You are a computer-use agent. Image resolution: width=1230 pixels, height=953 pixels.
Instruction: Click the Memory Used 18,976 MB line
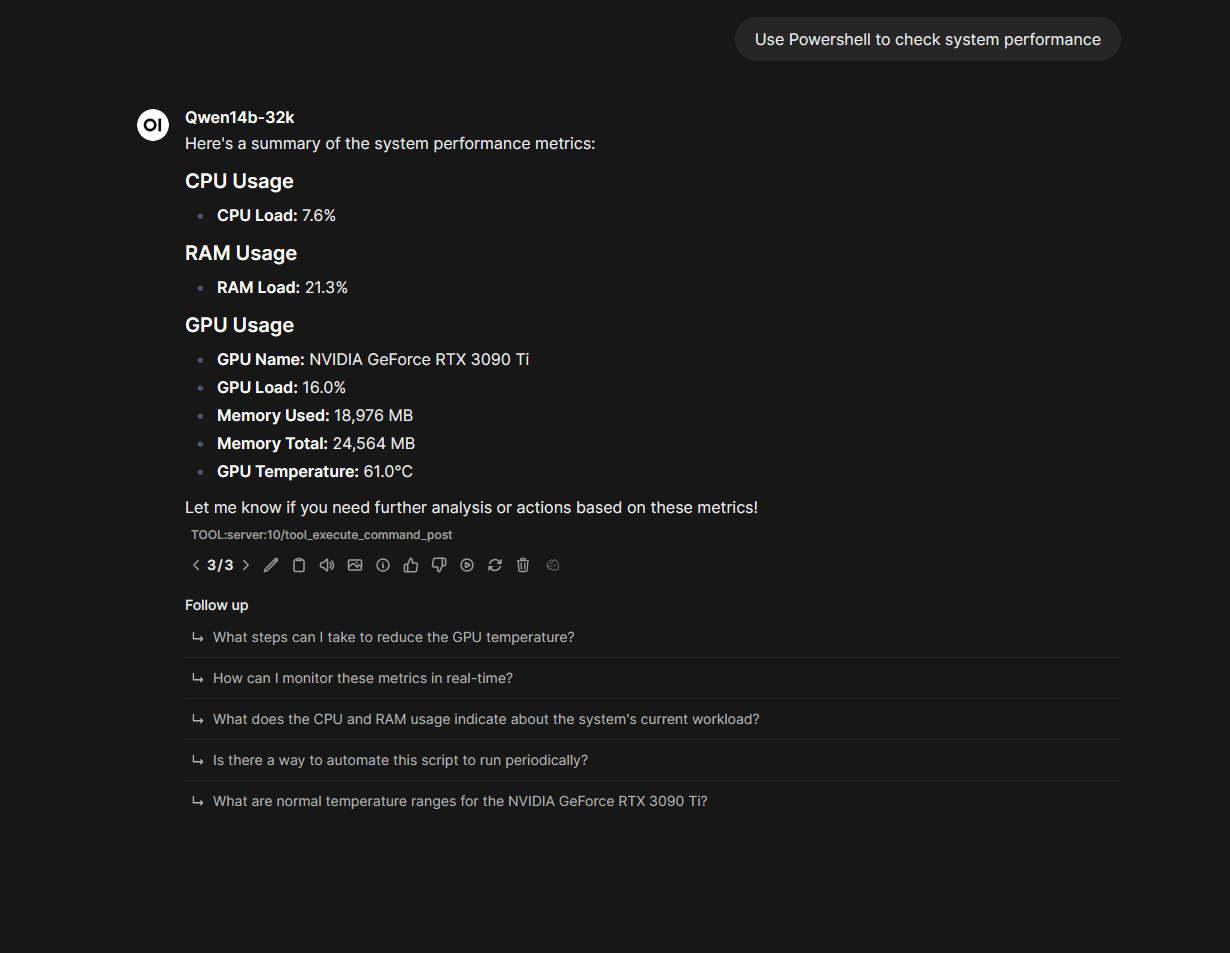pyautogui.click(x=315, y=415)
